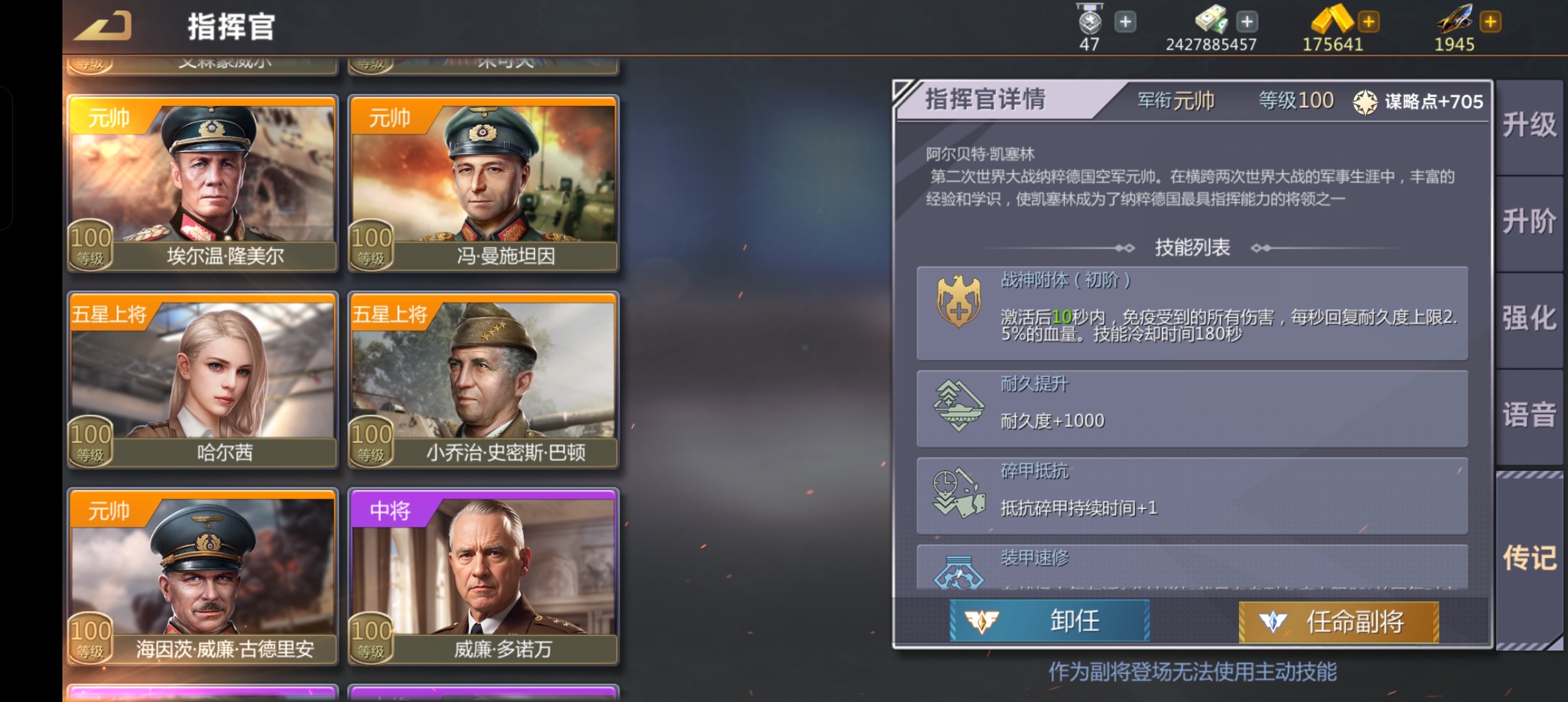Select commander 哈尔茜 card

pos(202,380)
